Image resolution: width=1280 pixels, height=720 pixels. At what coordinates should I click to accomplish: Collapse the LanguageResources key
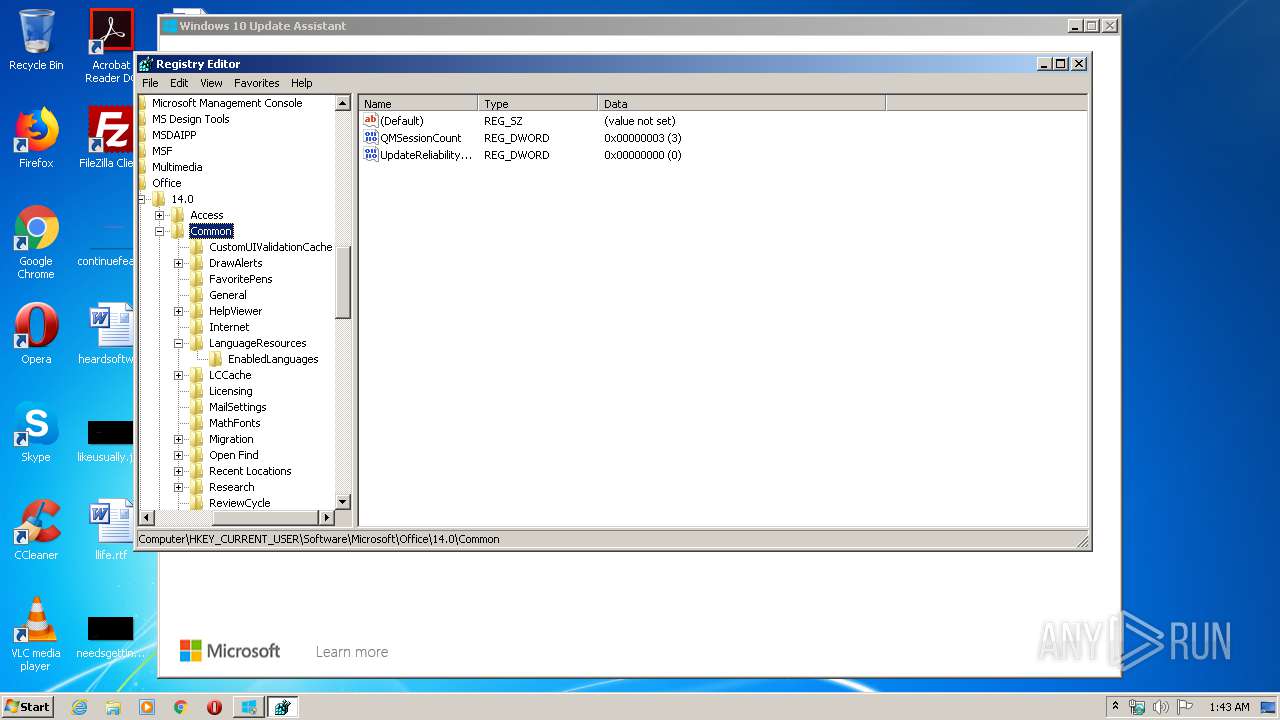click(x=179, y=343)
